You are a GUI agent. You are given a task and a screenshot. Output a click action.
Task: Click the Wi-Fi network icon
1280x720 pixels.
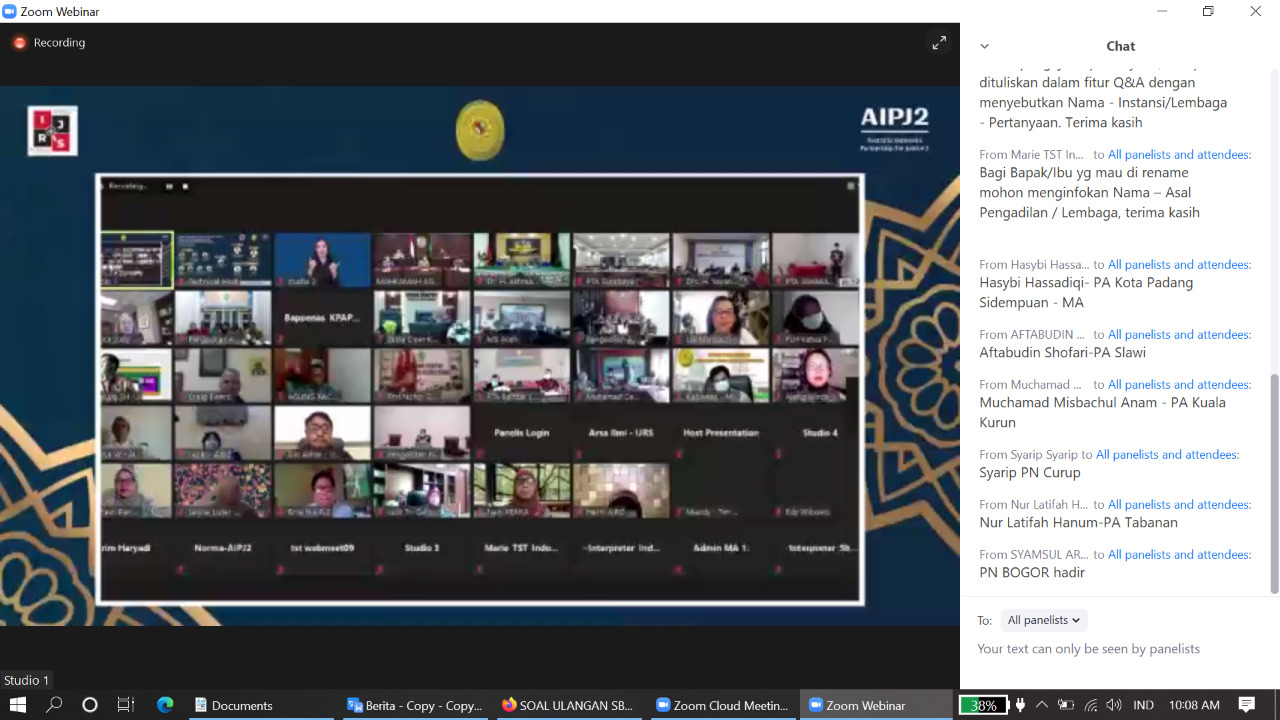click(1089, 705)
